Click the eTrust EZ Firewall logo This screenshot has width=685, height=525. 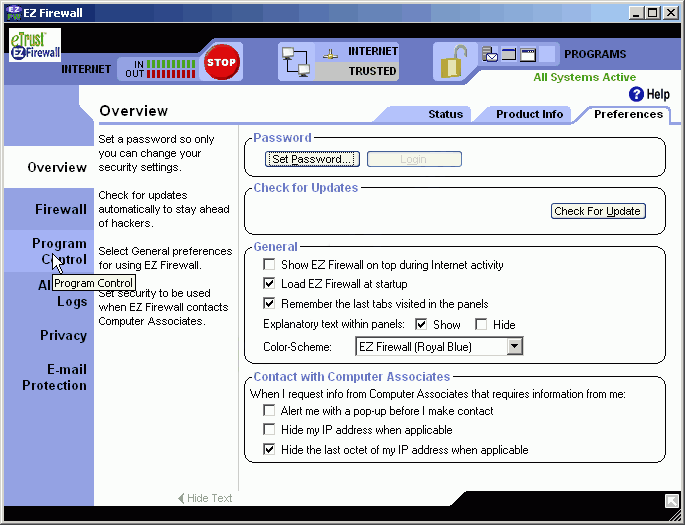[35, 46]
